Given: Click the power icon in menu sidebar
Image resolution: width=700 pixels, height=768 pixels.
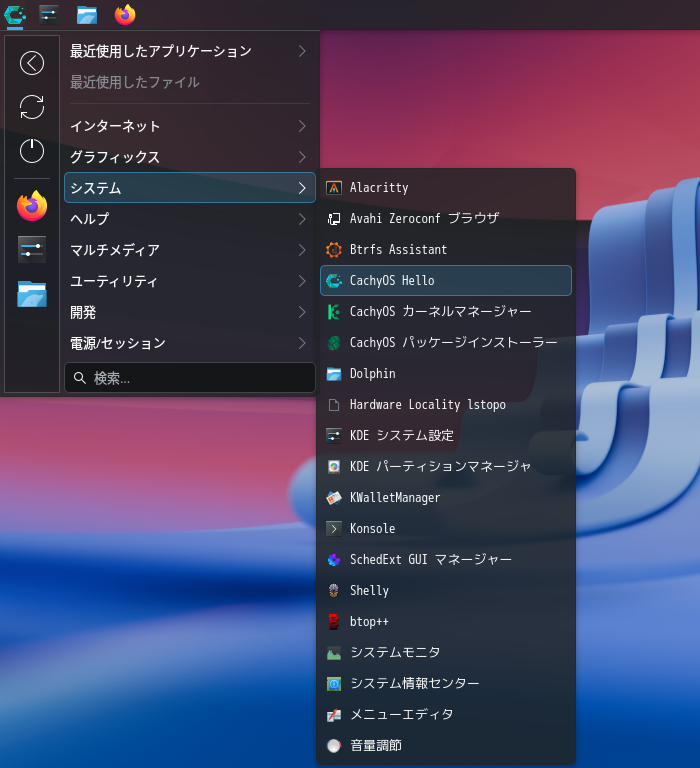Looking at the screenshot, I should pyautogui.click(x=32, y=150).
